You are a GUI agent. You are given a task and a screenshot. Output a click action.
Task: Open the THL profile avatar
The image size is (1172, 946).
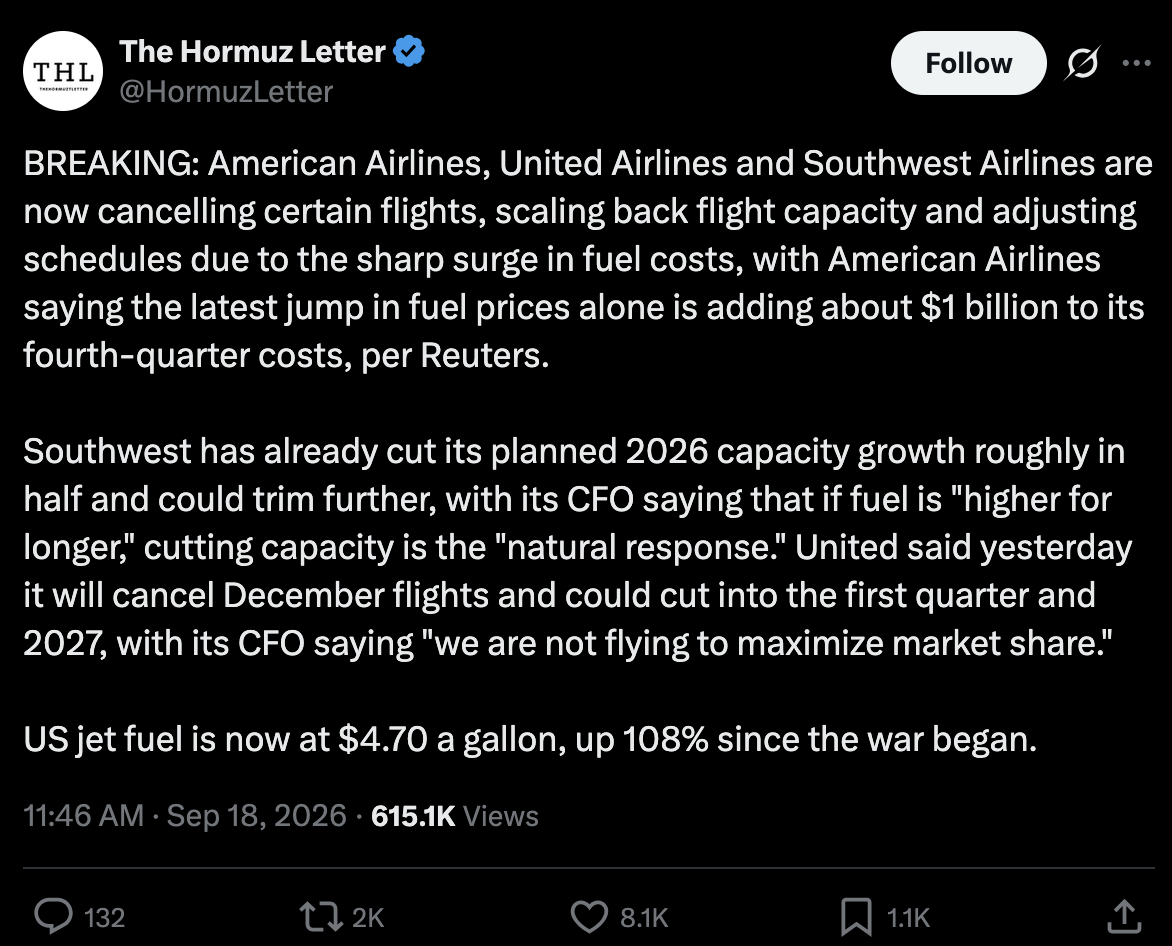click(x=63, y=71)
